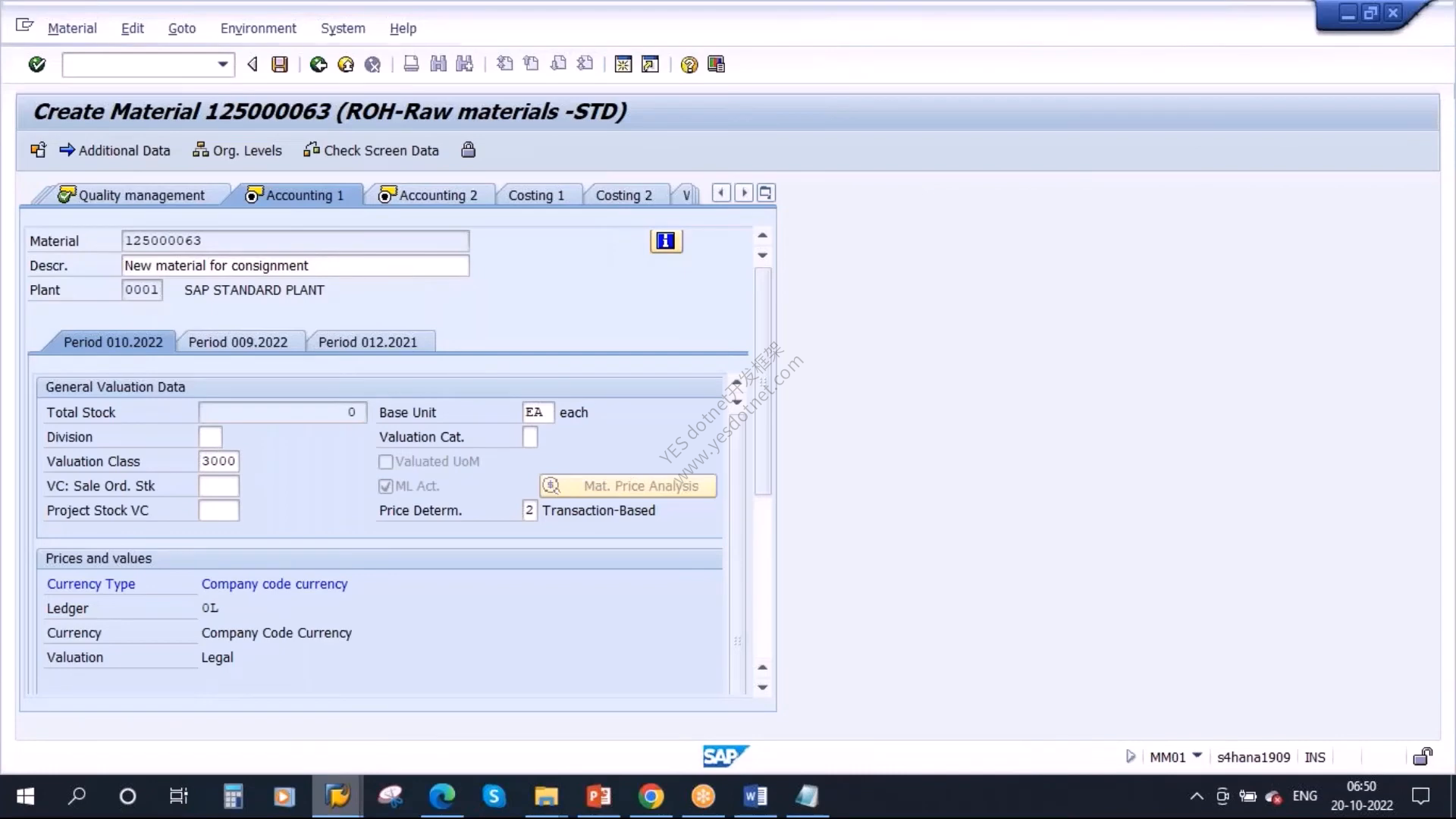This screenshot has width=1456, height=819.
Task: Open the Goto menu
Action: 181,28
